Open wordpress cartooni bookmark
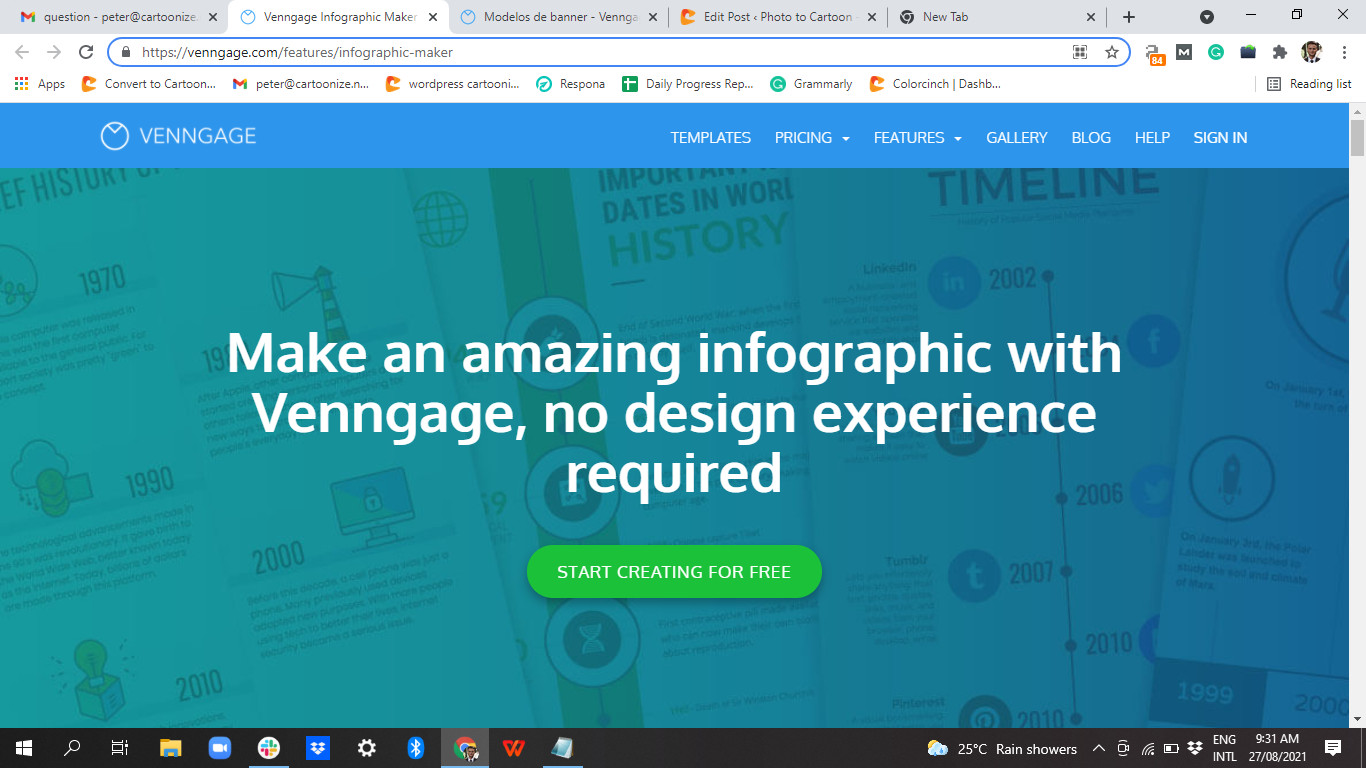 (x=453, y=84)
